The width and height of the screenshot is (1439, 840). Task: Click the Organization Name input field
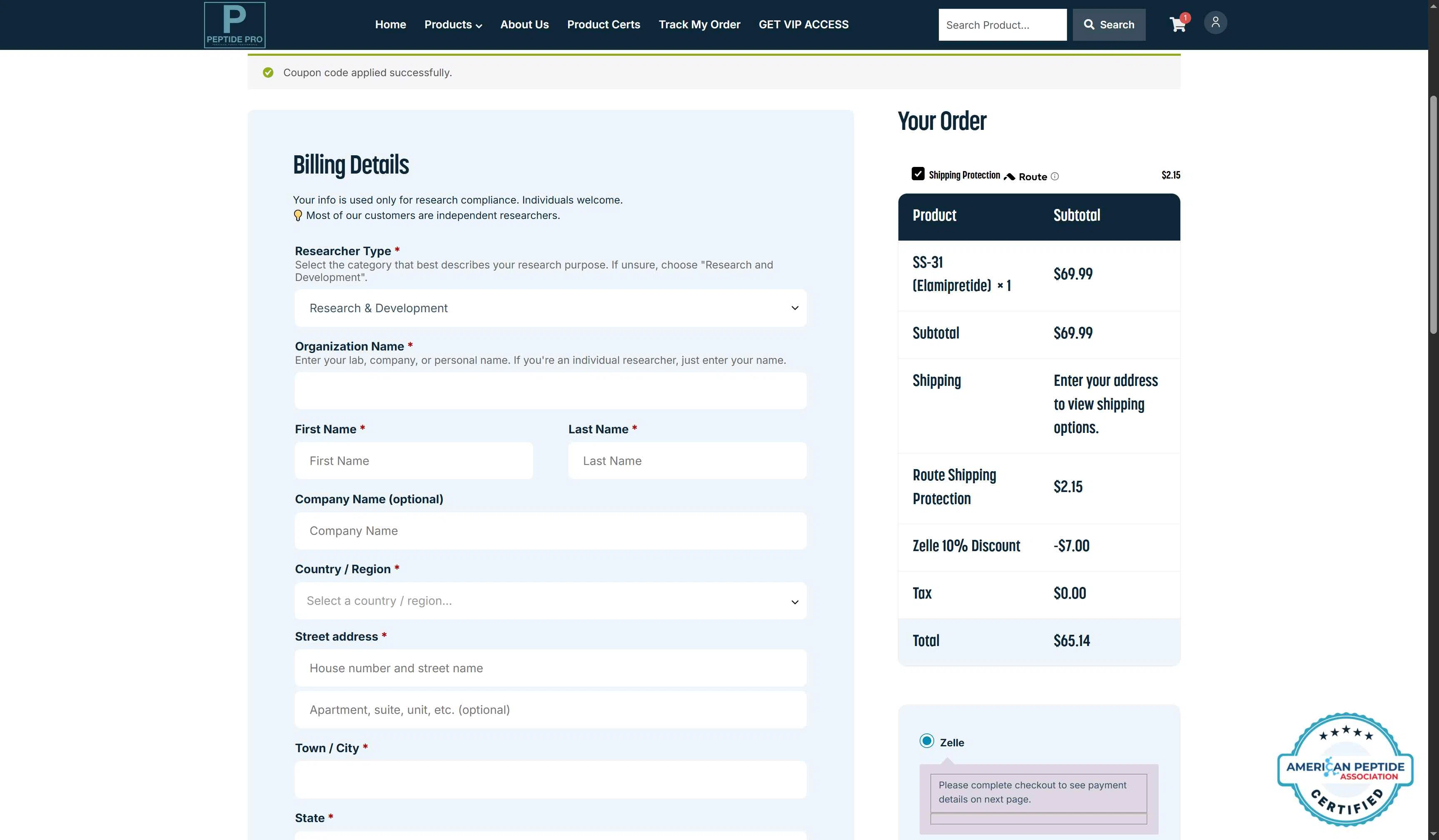pos(550,390)
